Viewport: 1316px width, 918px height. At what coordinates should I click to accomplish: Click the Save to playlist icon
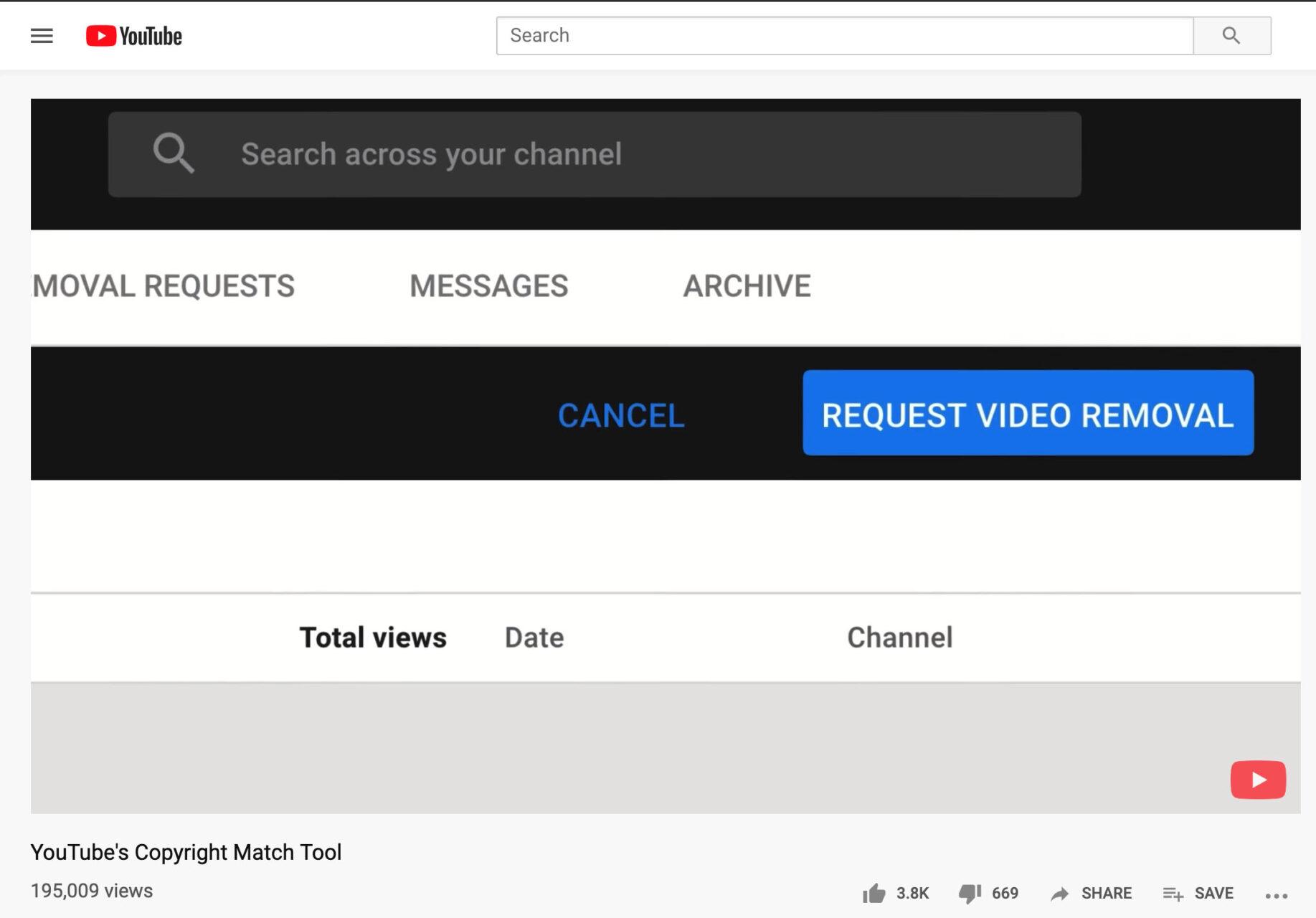coord(1173,894)
